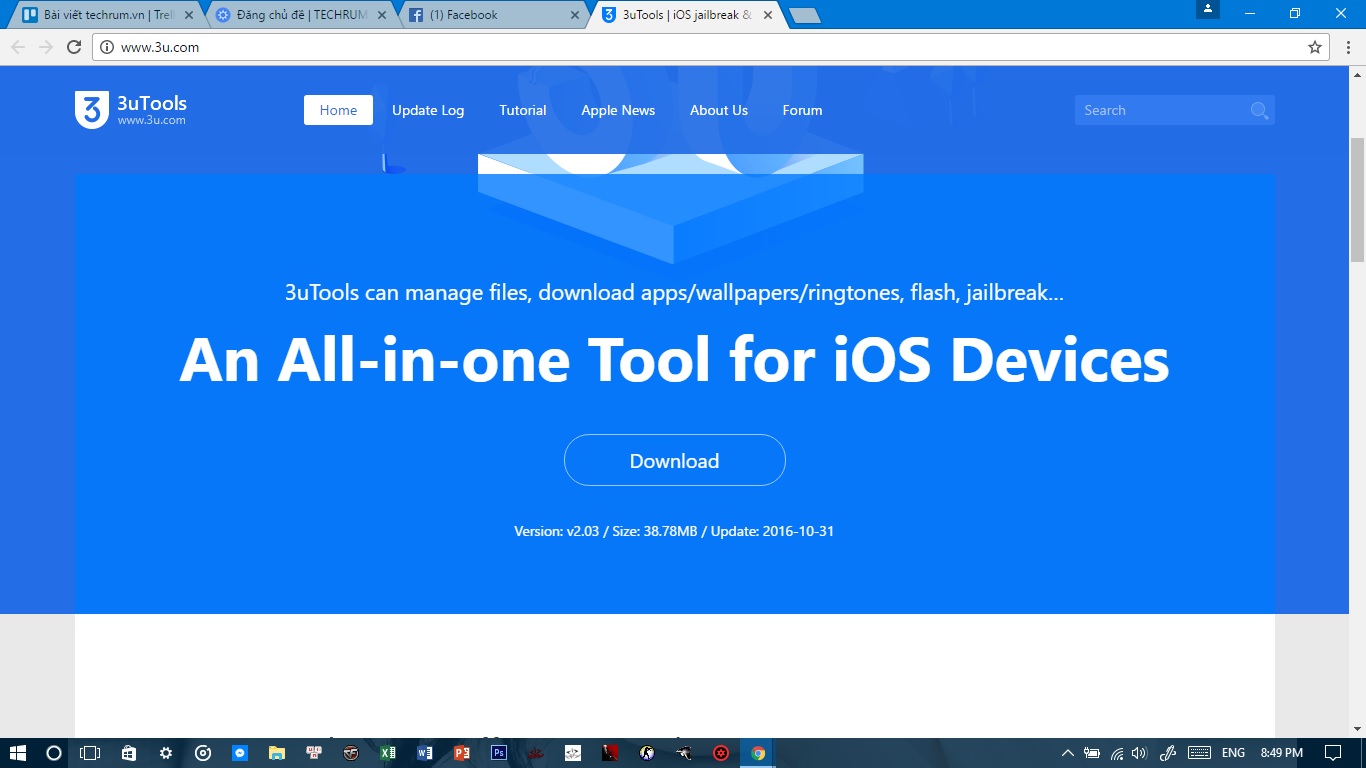Click the browser forward arrow

[x=46, y=47]
